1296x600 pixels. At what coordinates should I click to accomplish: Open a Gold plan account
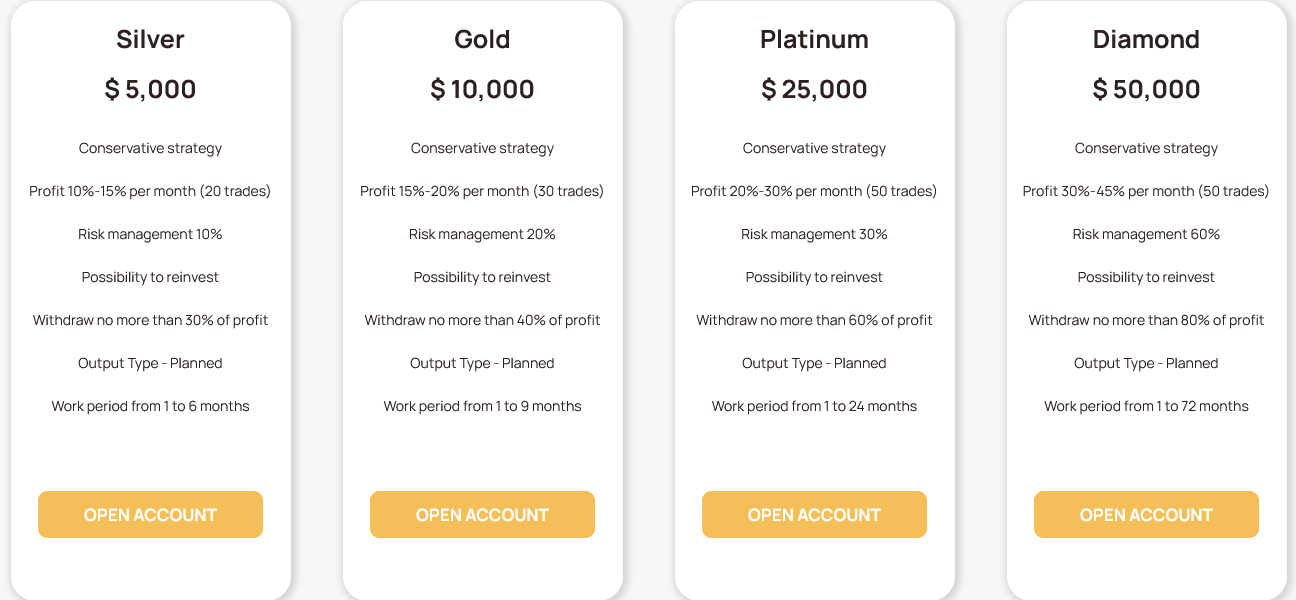[482, 514]
